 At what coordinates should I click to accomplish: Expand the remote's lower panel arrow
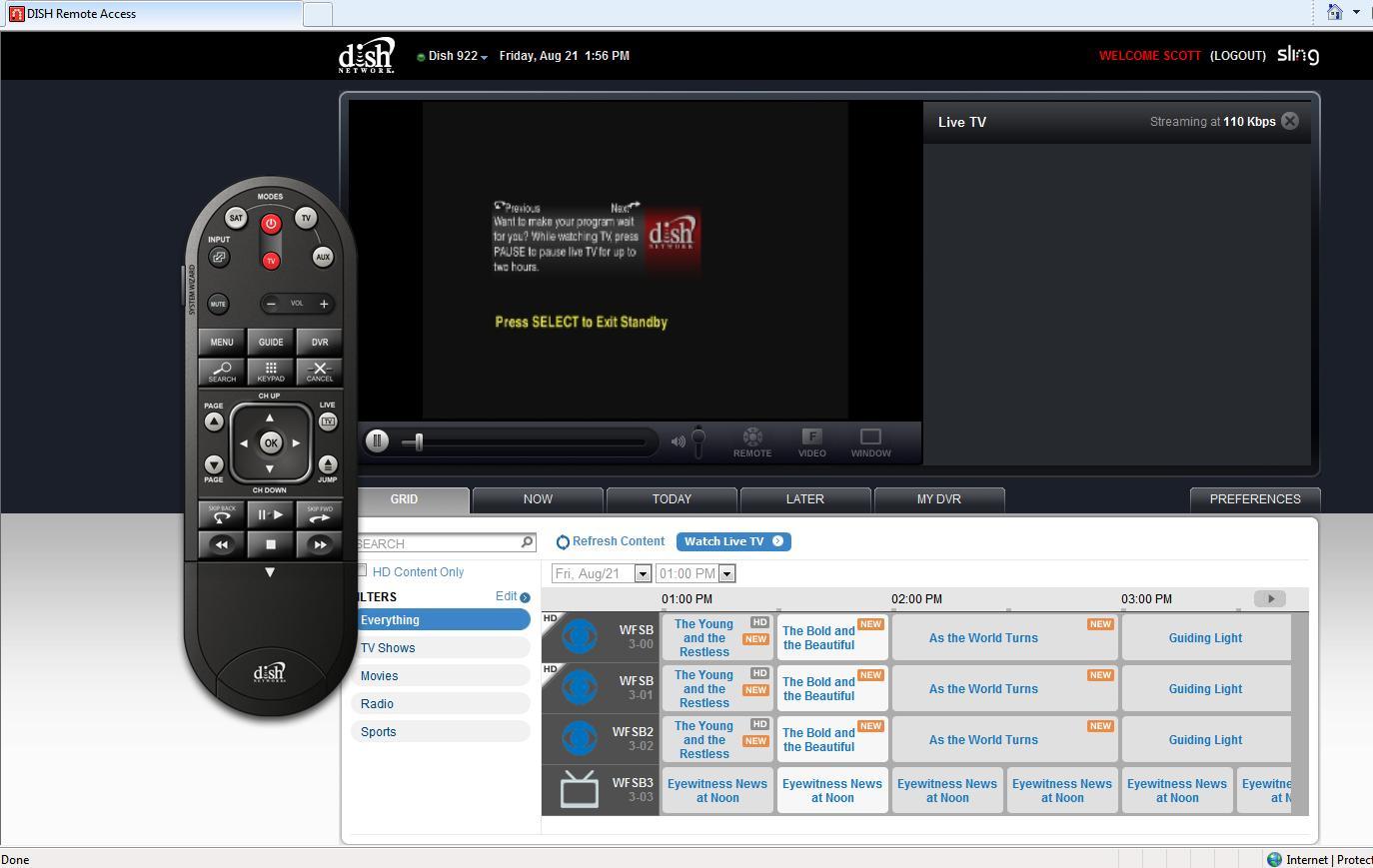pos(270,572)
